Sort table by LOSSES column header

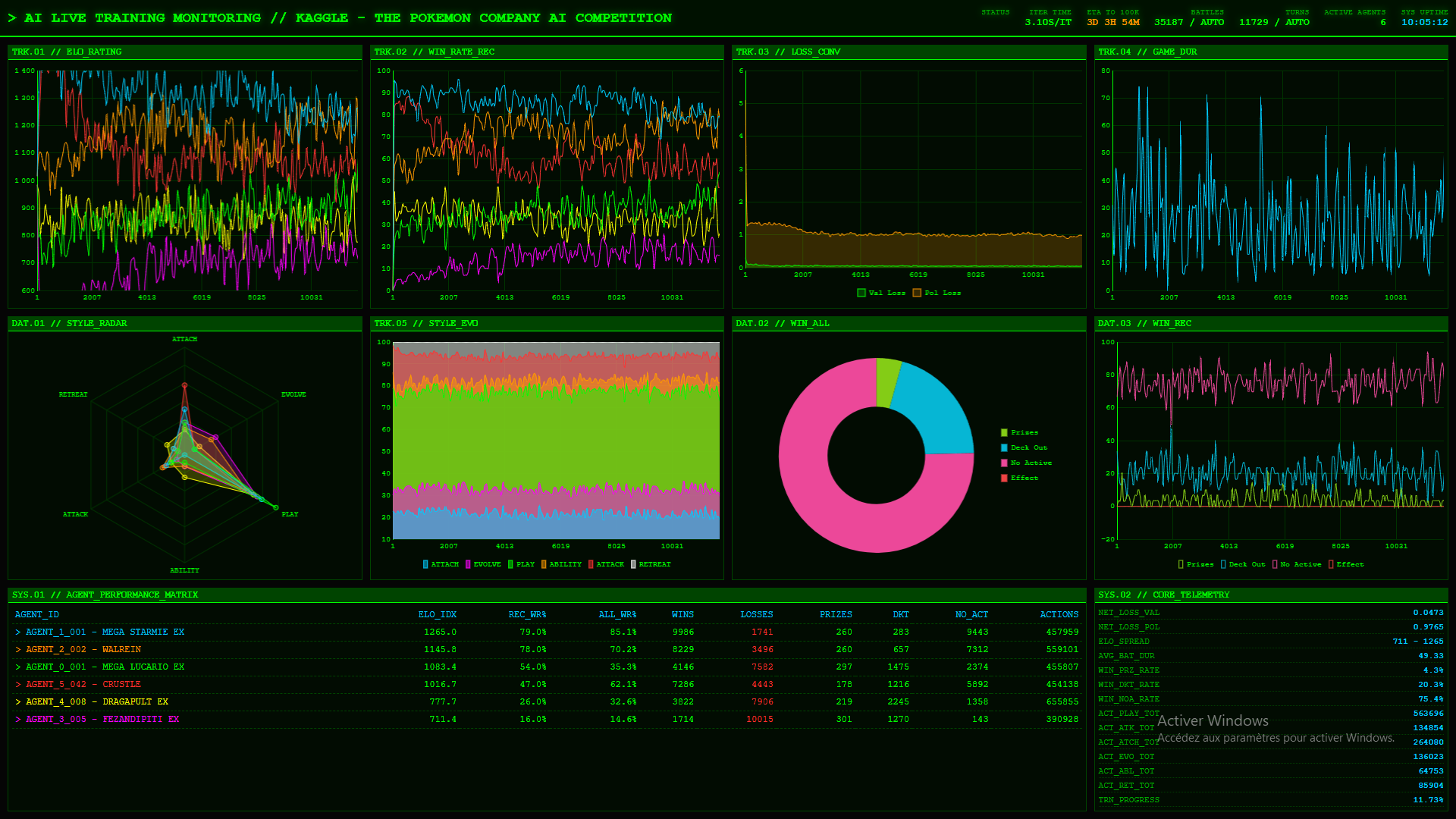point(757,614)
